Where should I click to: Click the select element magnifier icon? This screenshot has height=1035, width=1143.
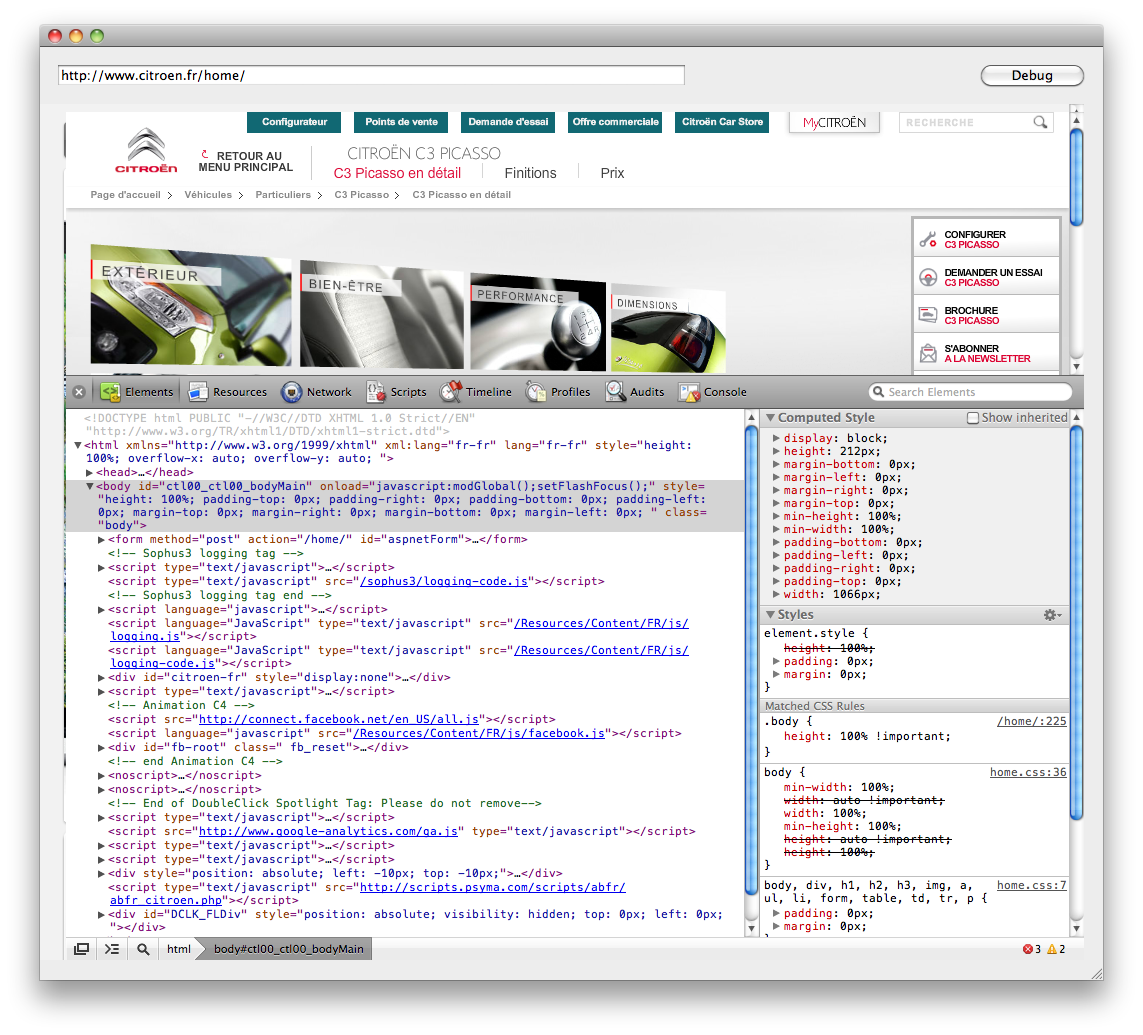[143, 949]
